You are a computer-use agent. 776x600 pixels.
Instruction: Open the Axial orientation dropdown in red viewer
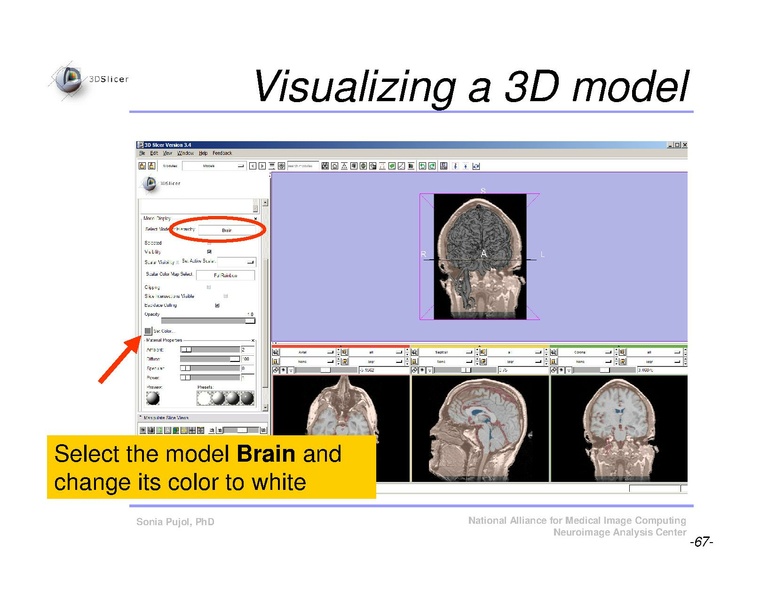click(x=306, y=352)
